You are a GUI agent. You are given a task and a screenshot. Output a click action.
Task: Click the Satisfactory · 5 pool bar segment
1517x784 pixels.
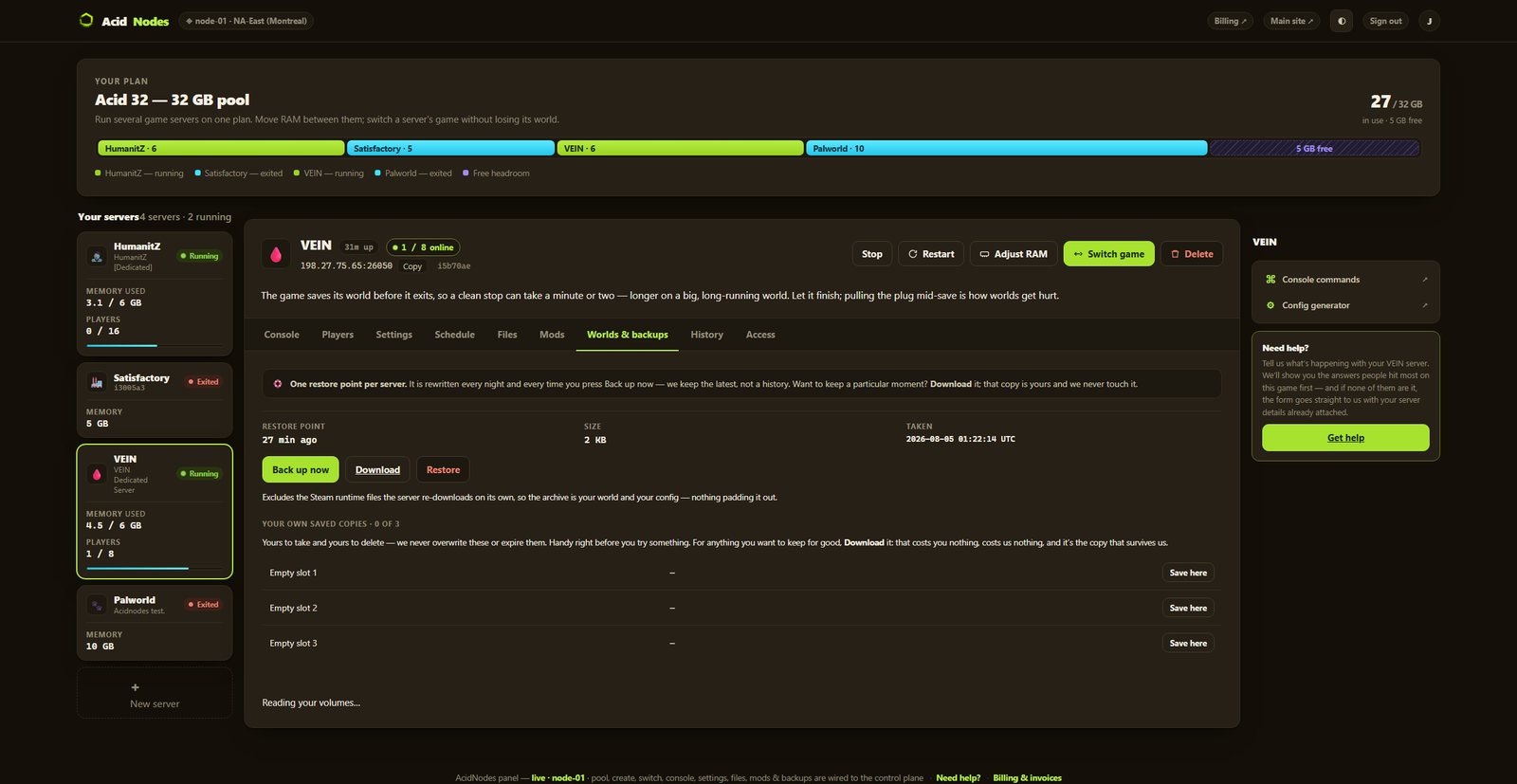(x=450, y=148)
